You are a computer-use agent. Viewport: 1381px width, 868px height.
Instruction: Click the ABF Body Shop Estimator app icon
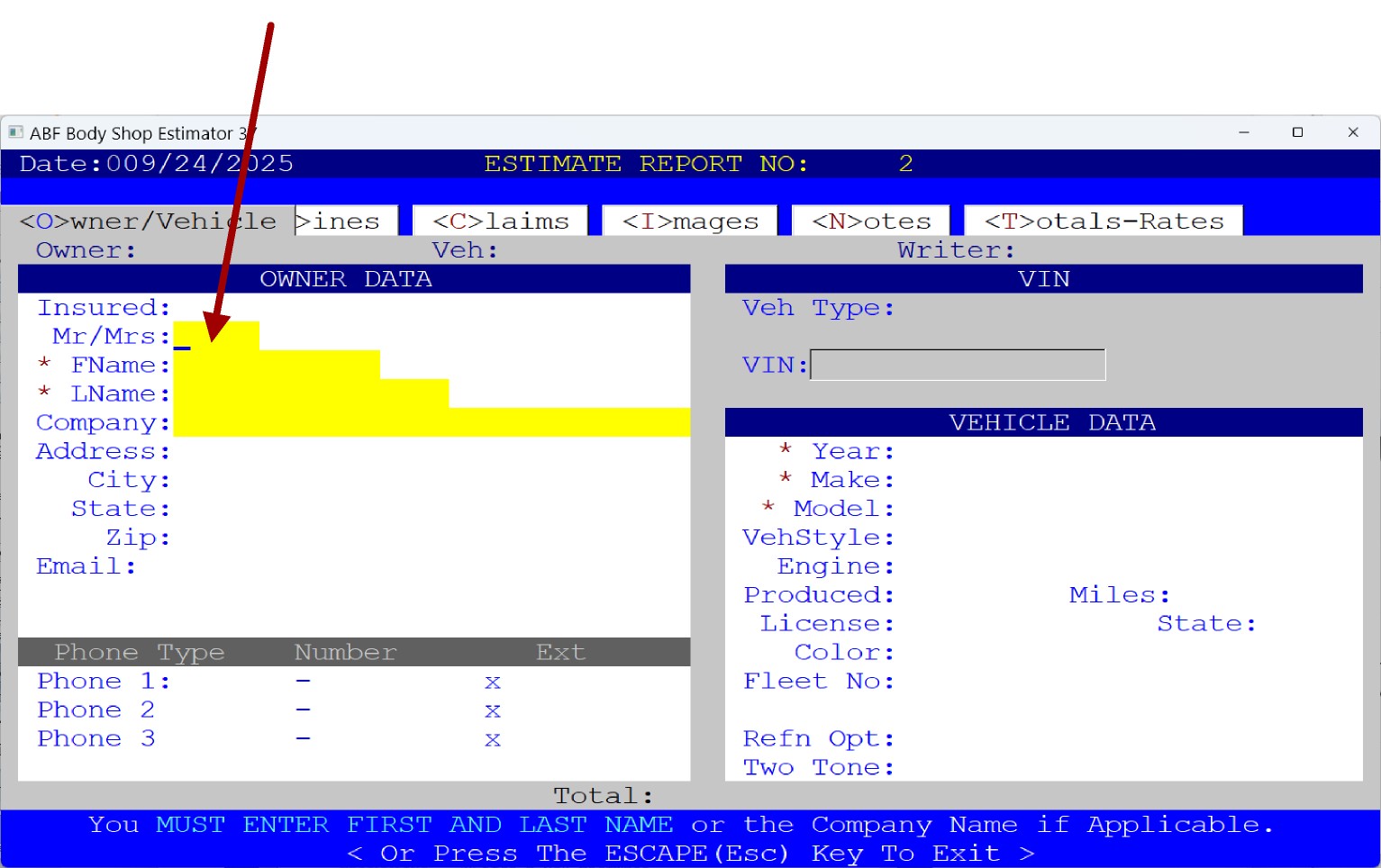(15, 132)
